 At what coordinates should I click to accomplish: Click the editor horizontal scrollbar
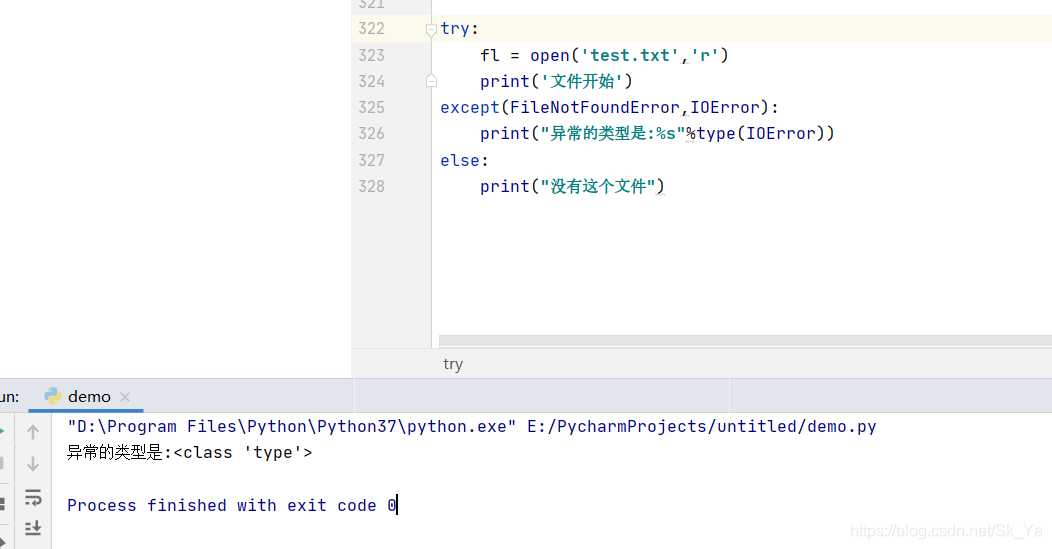[x=745, y=341]
